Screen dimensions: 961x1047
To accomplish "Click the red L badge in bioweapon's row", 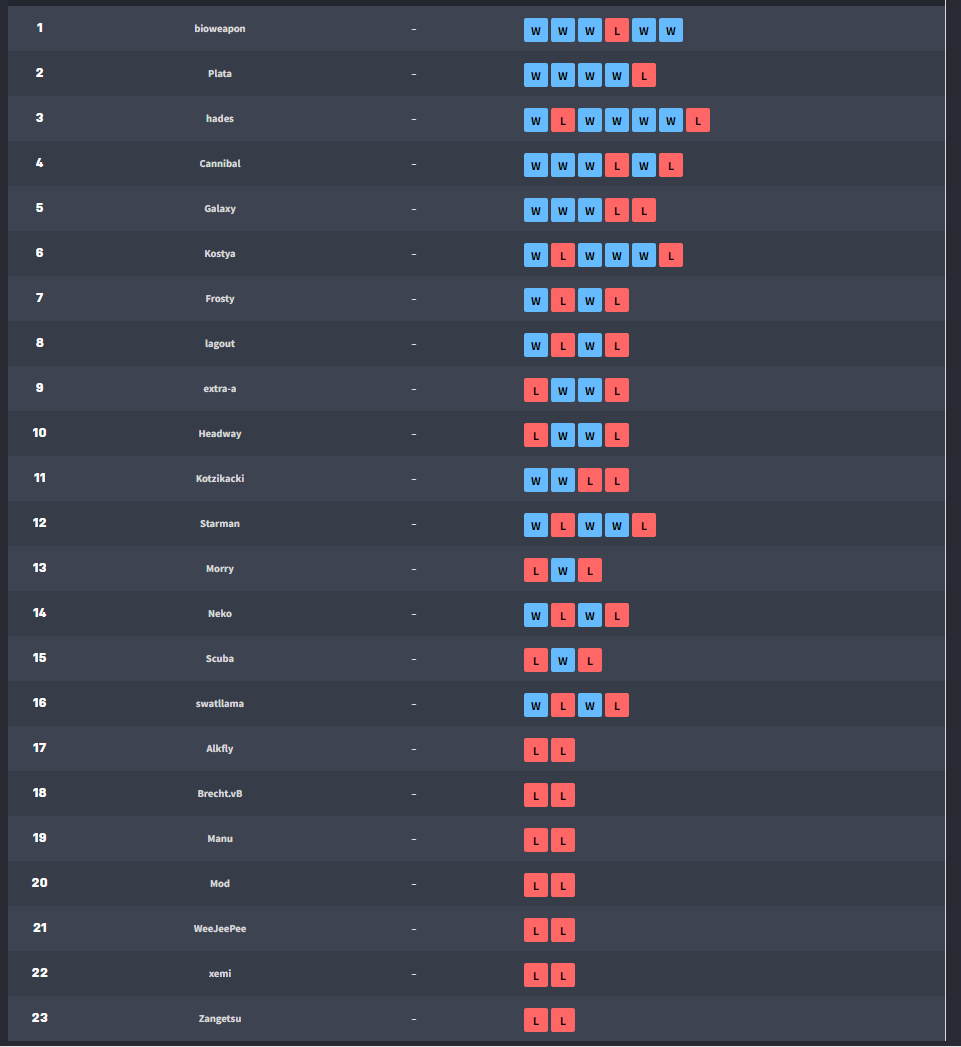I will 616,31.
